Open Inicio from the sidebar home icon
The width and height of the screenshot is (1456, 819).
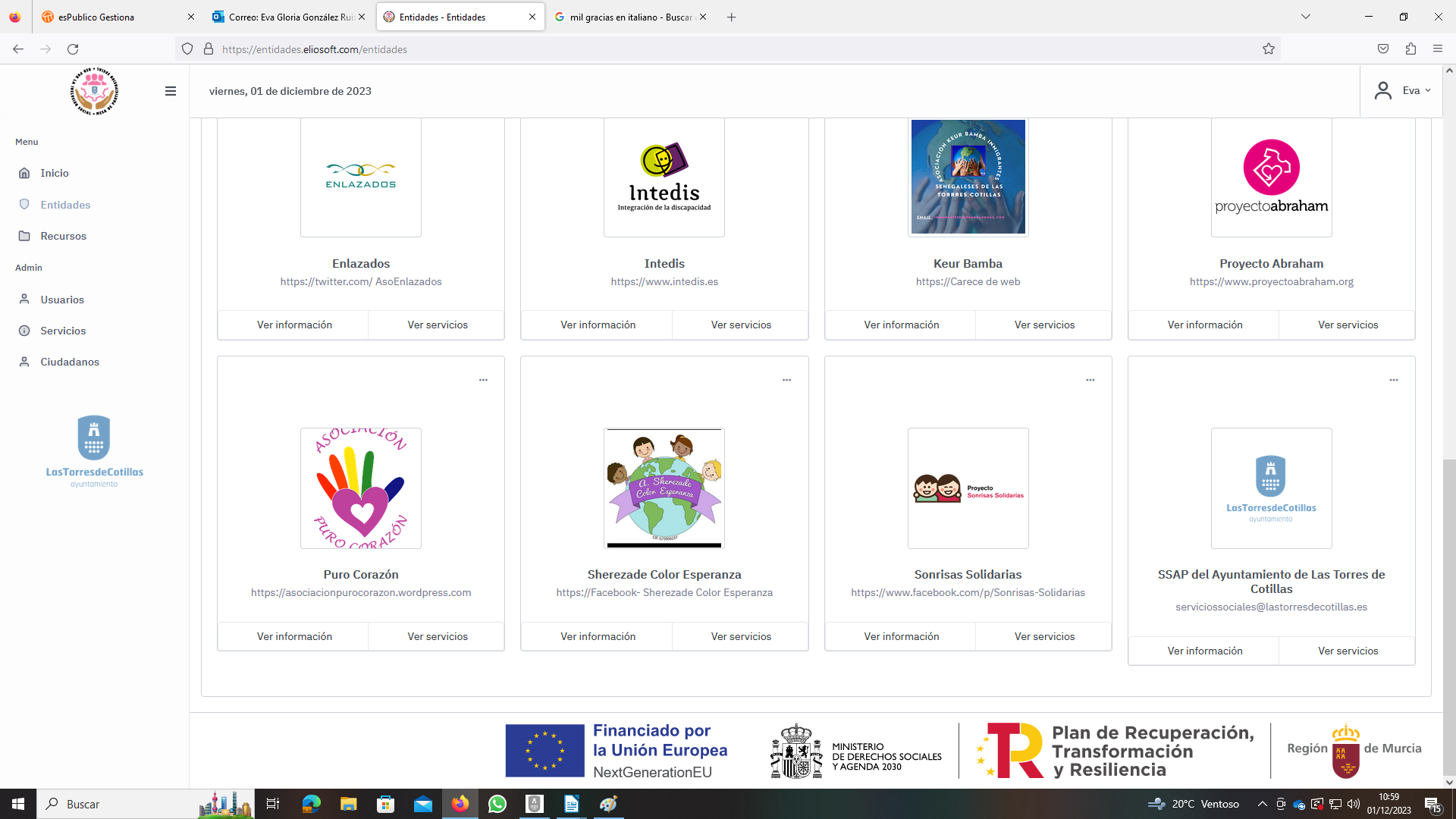(x=25, y=173)
